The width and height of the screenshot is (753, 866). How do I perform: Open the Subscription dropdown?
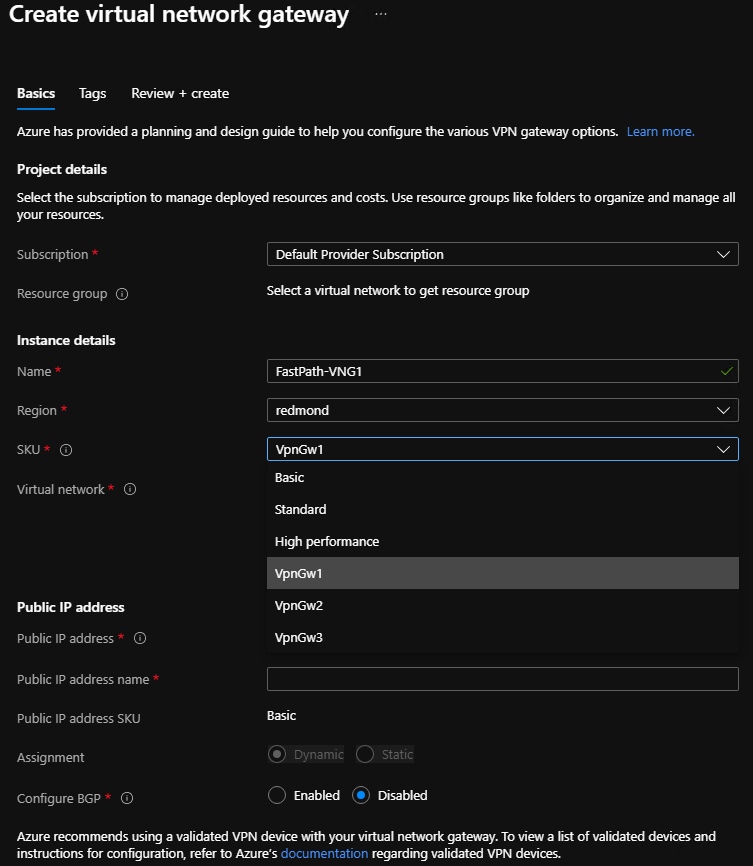(501, 254)
